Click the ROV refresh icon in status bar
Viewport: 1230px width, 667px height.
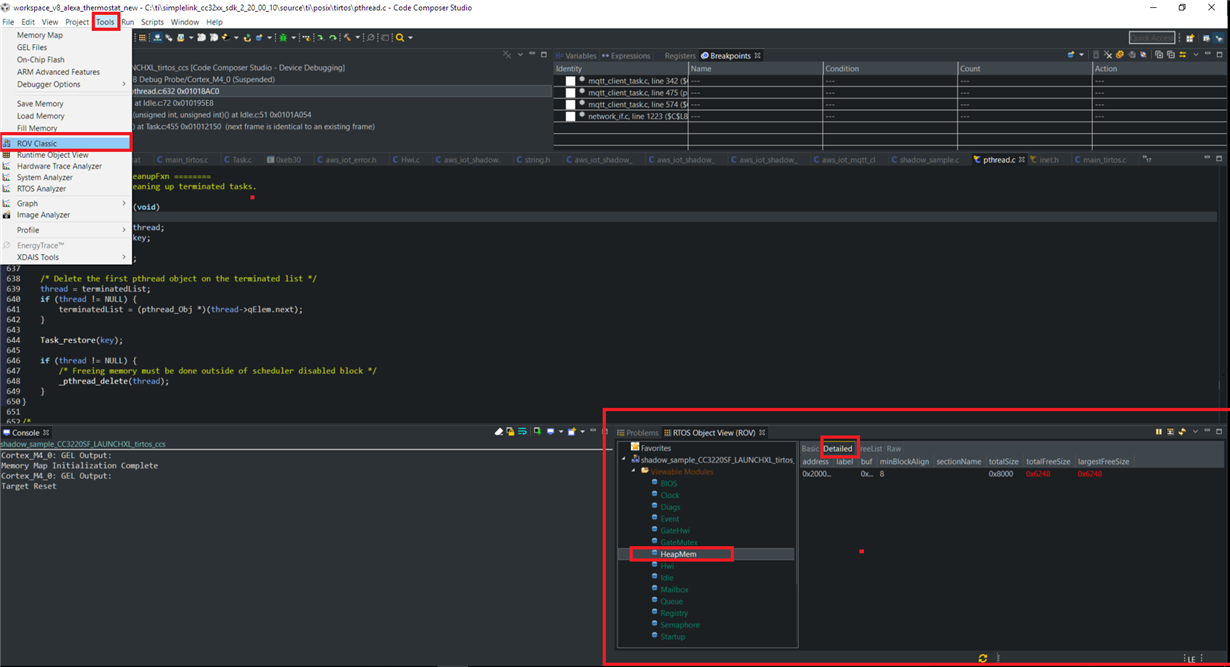[x=983, y=658]
